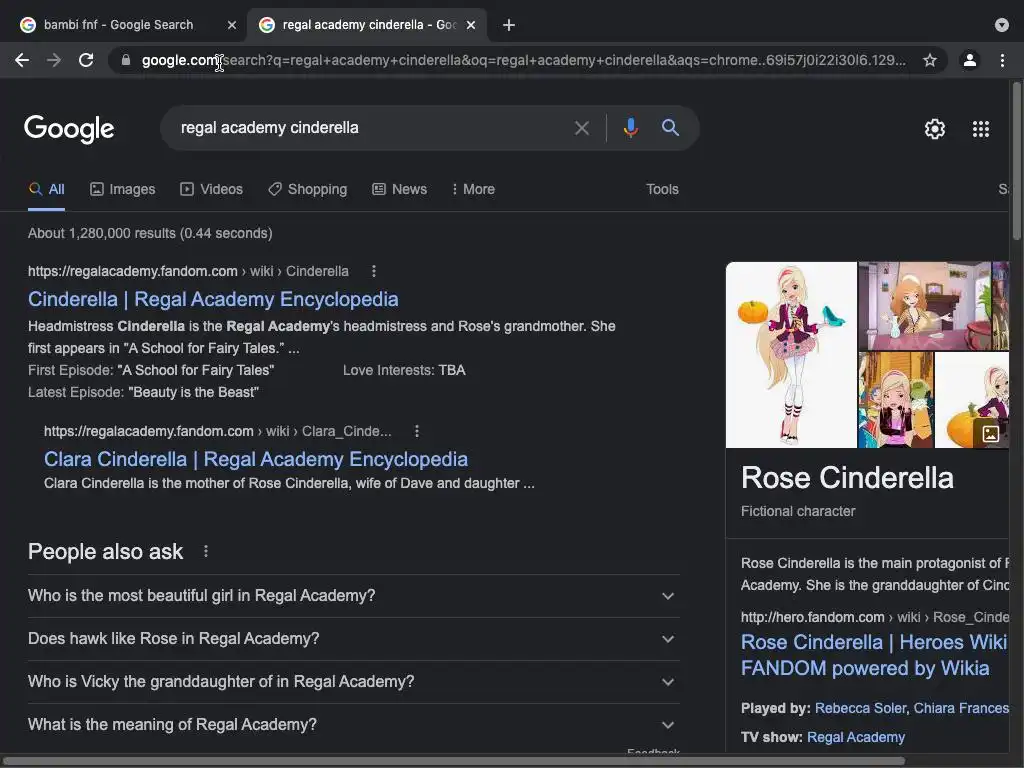Open Rose Cinderella | Heroes Wiki link
1024x768 pixels.
click(874, 655)
